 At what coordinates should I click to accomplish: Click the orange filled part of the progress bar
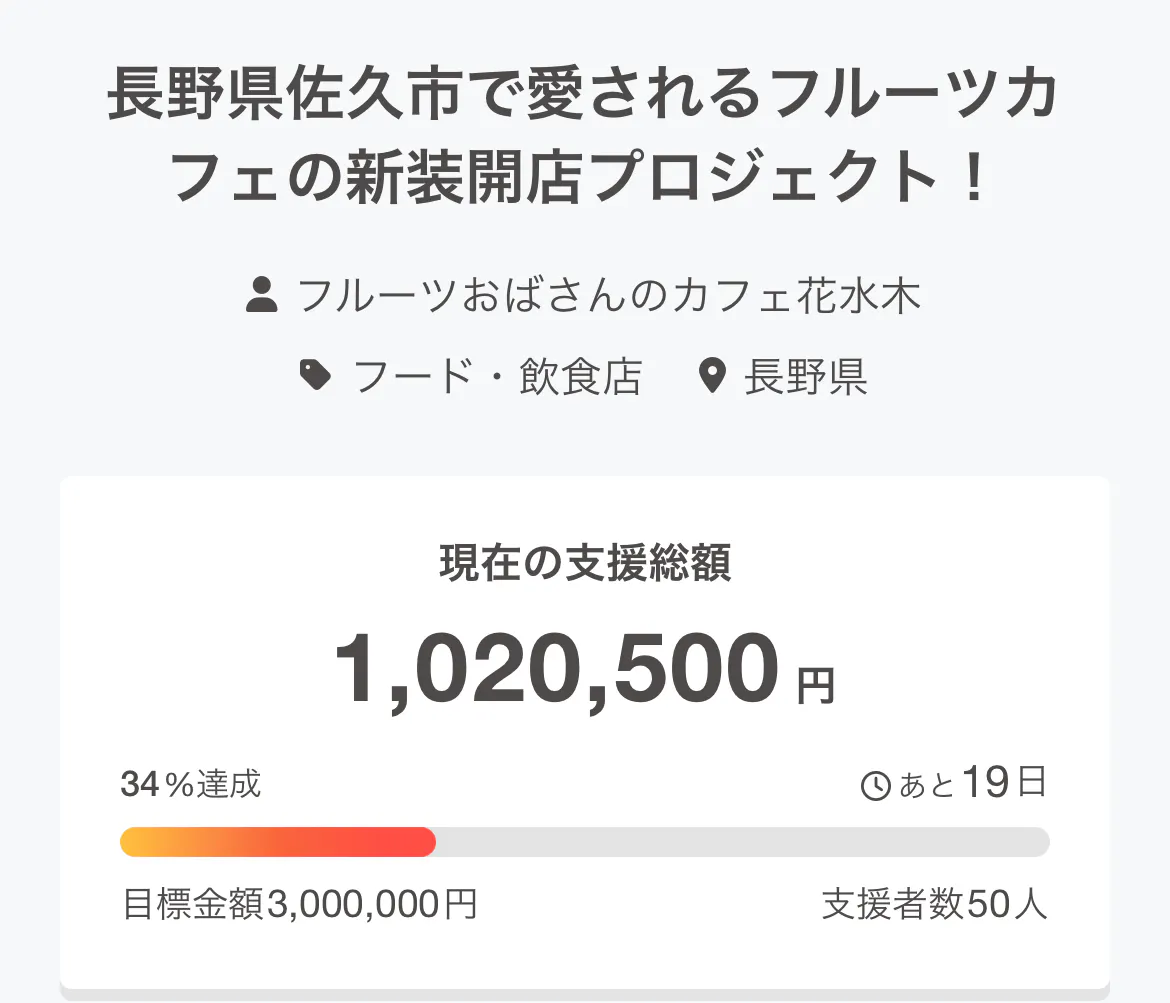[277, 842]
